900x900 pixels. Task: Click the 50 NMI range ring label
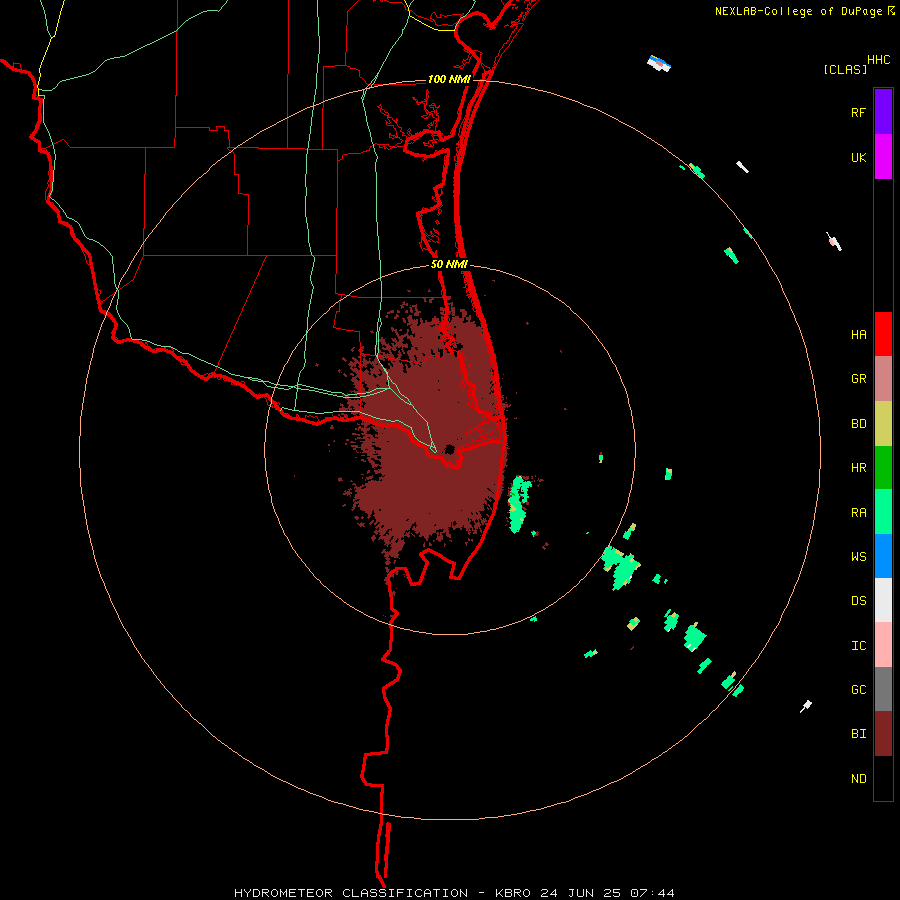[x=449, y=264]
